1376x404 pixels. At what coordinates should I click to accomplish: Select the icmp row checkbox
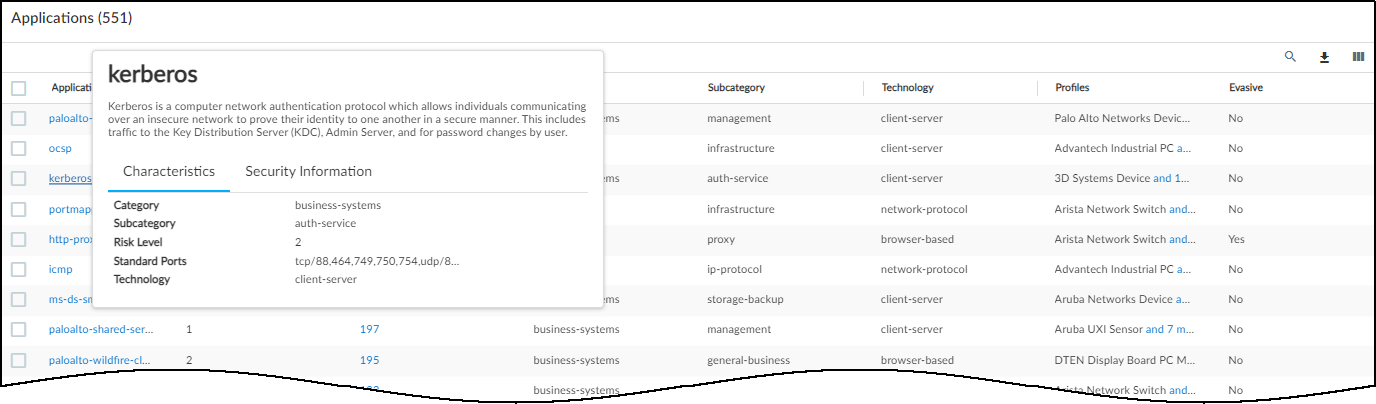click(x=19, y=269)
